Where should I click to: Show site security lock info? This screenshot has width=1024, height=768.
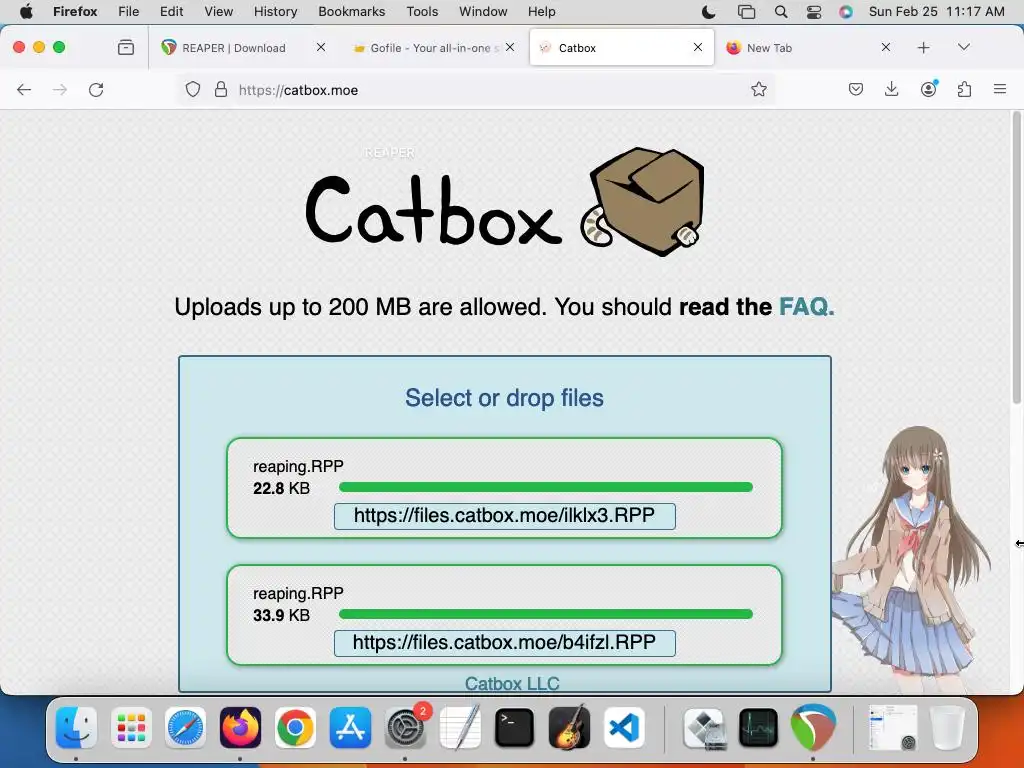(x=221, y=89)
